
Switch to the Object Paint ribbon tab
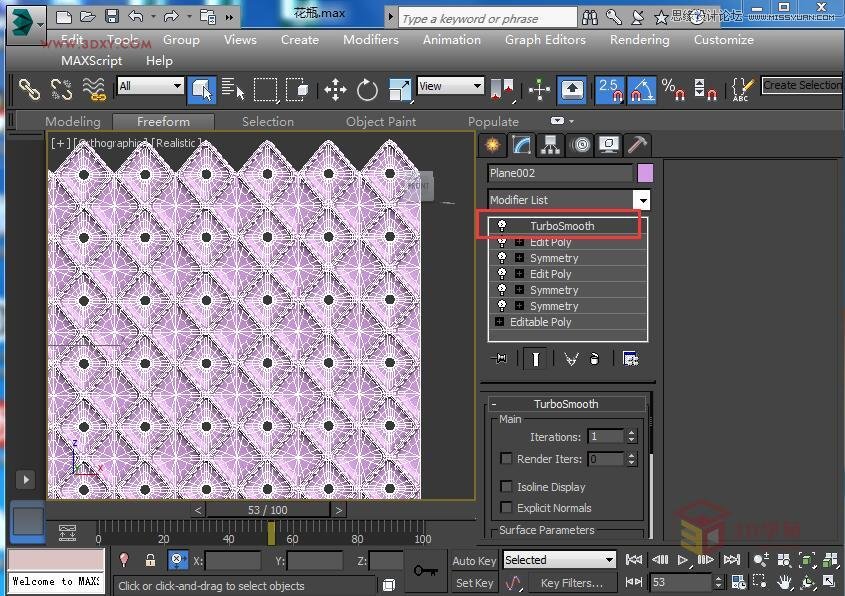pos(380,122)
